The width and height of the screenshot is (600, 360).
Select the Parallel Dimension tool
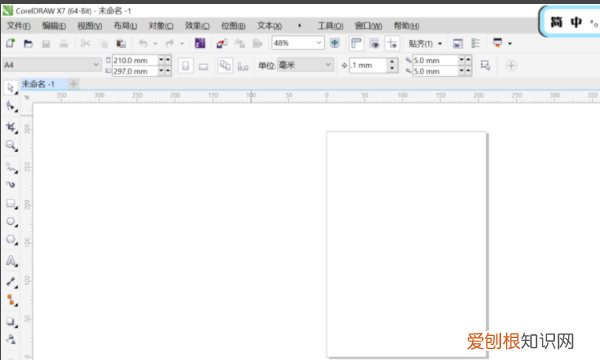(11, 282)
